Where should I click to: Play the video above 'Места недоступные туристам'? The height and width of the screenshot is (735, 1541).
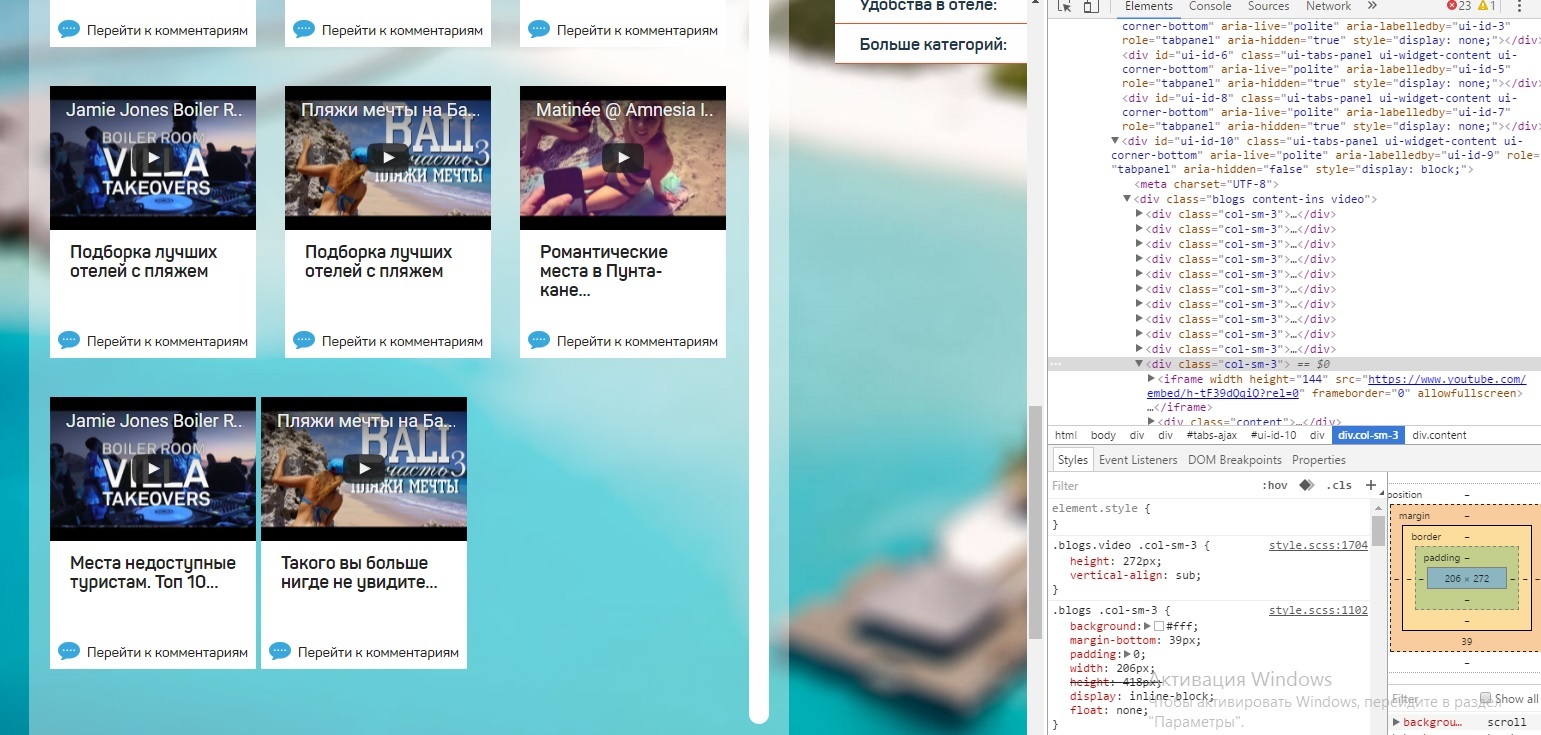point(153,468)
